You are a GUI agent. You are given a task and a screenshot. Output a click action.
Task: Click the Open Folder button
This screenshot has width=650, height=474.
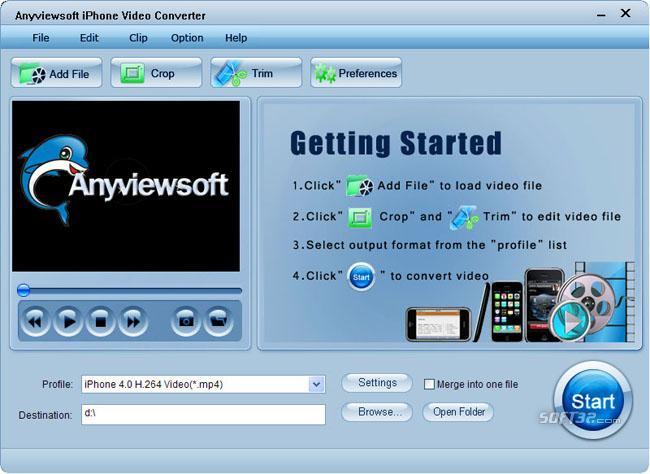[458, 412]
